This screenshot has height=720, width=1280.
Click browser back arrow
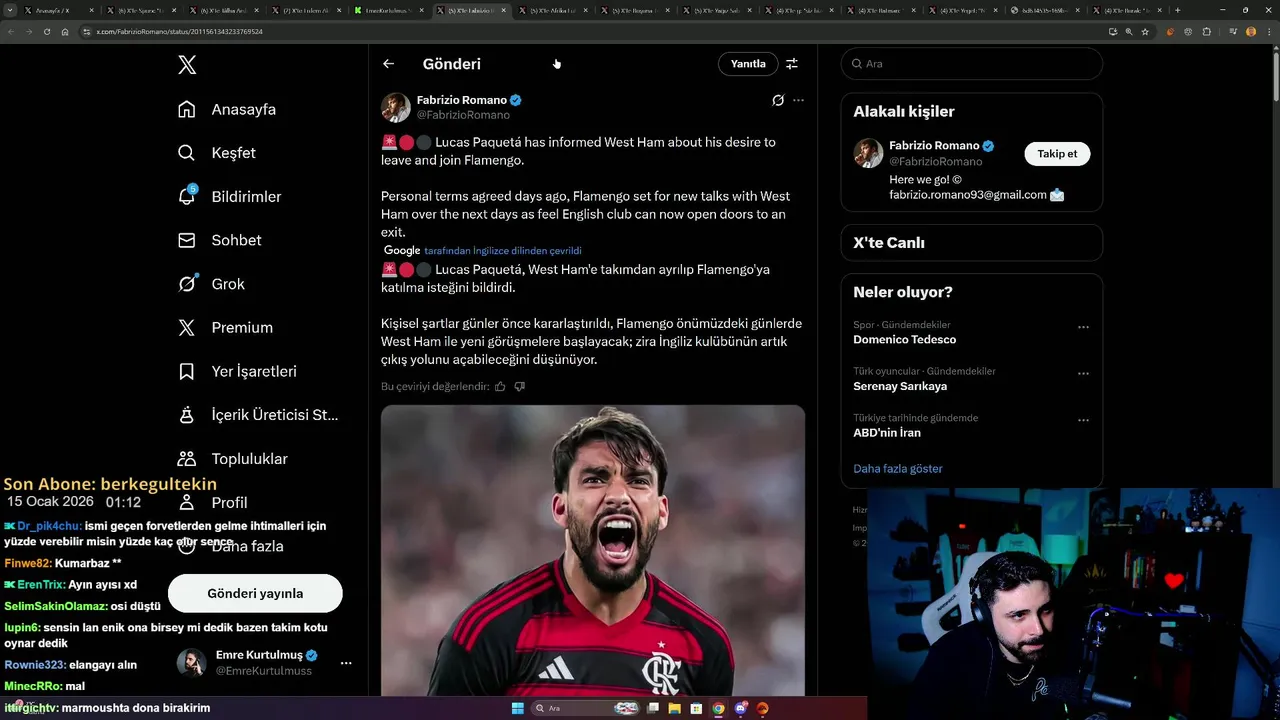click(x=12, y=31)
